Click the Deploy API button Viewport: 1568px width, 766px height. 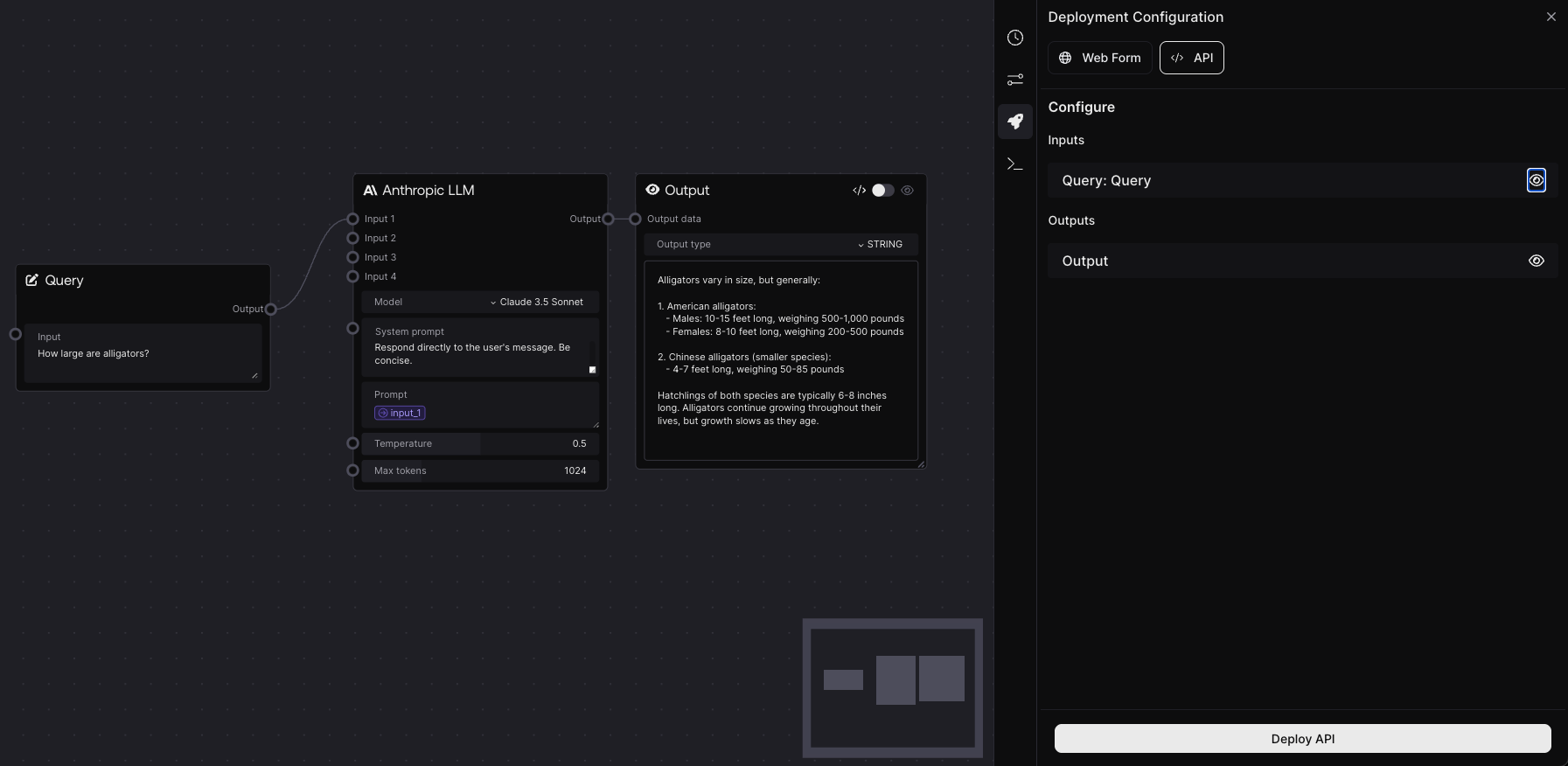pos(1302,738)
